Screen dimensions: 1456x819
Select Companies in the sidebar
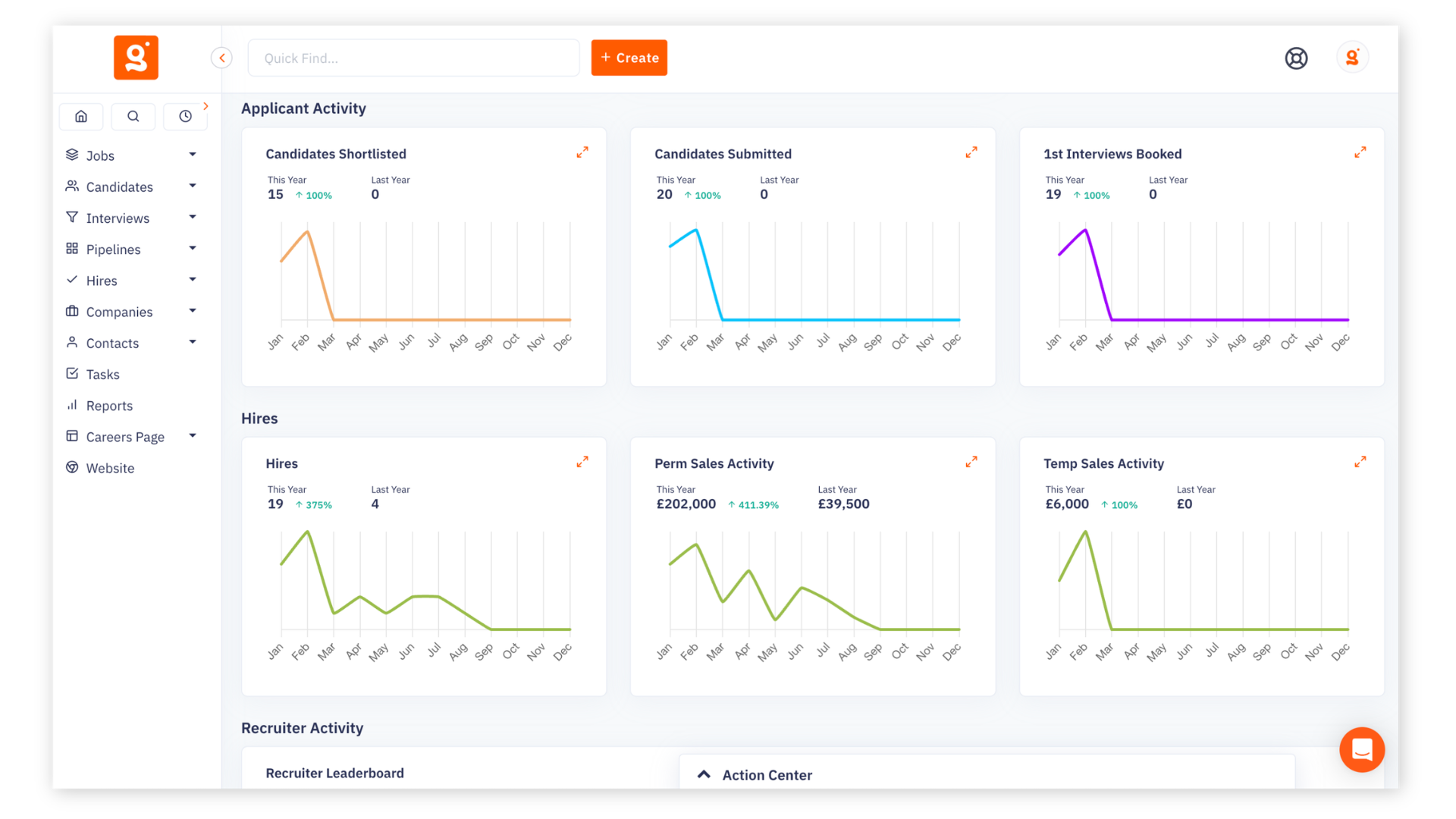coord(118,311)
